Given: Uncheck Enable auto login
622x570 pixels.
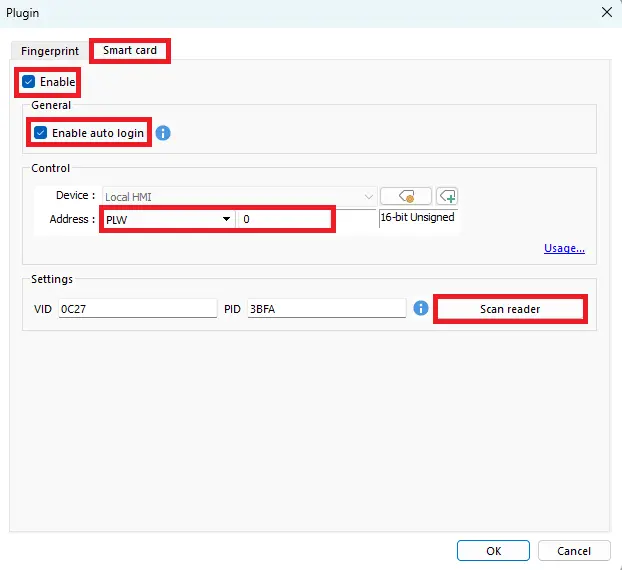Looking at the screenshot, I should tap(40, 132).
